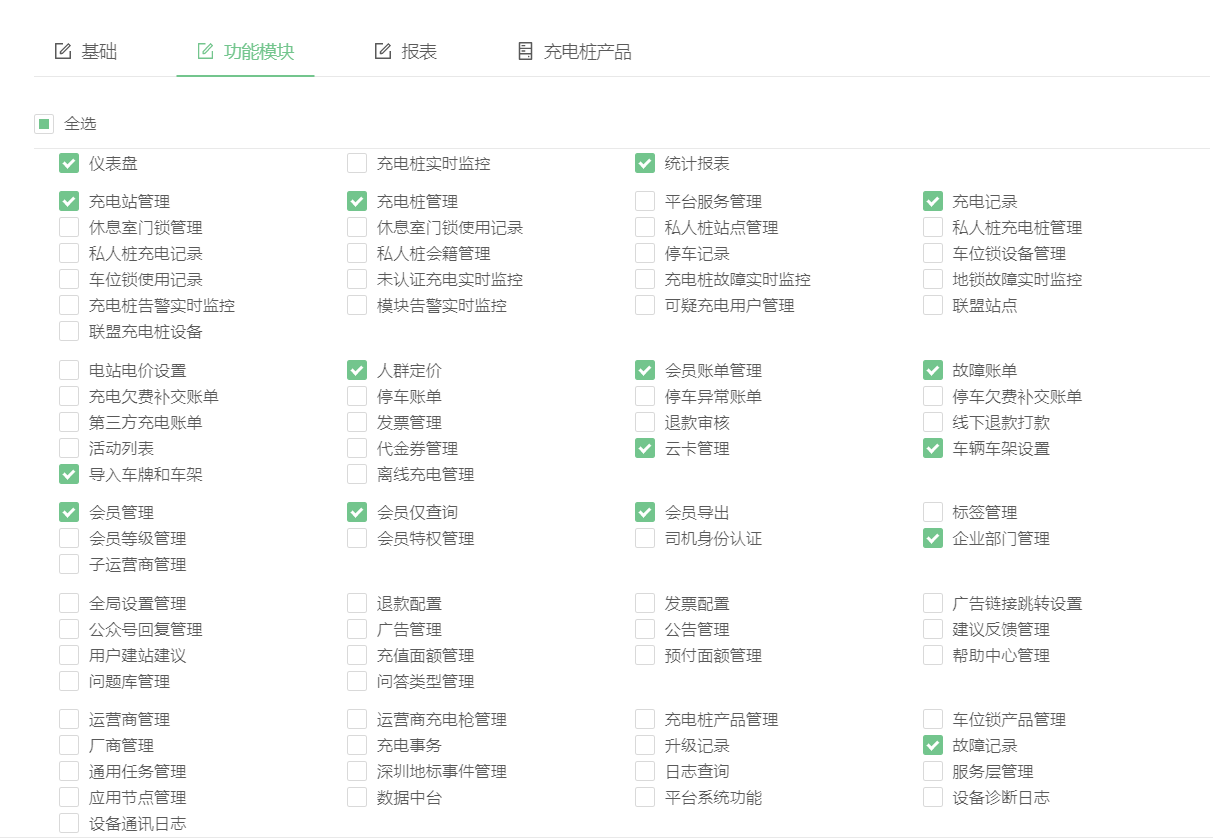
Task: Toggle the 全选 select-all checkbox
Action: coord(44,123)
